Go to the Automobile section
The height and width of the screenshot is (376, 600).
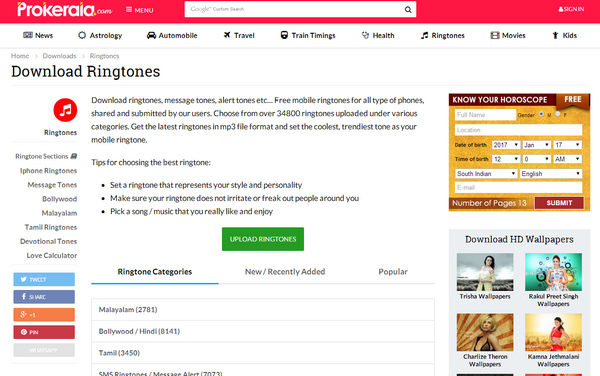click(x=172, y=36)
